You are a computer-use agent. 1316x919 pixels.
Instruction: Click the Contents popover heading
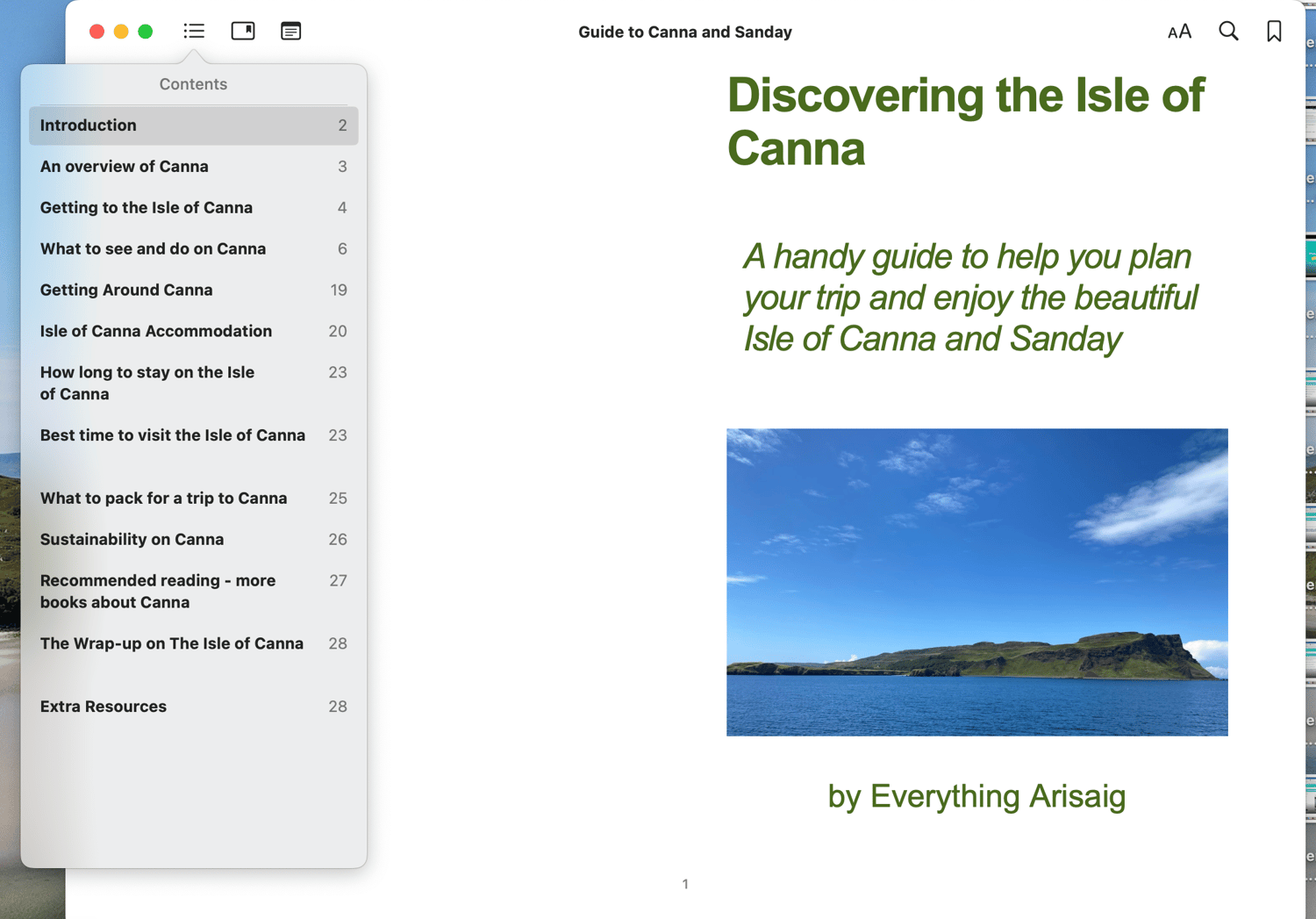point(193,84)
